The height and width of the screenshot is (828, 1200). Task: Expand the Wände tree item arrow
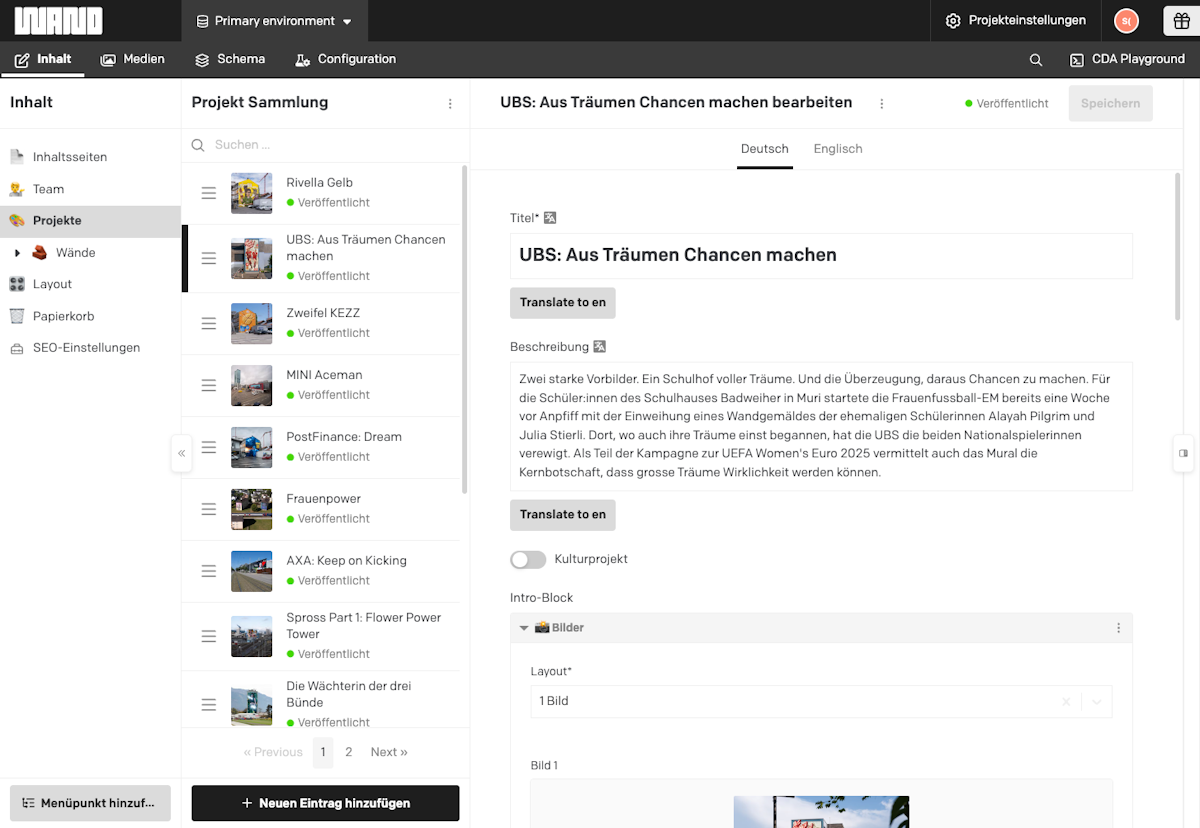pyautogui.click(x=17, y=253)
